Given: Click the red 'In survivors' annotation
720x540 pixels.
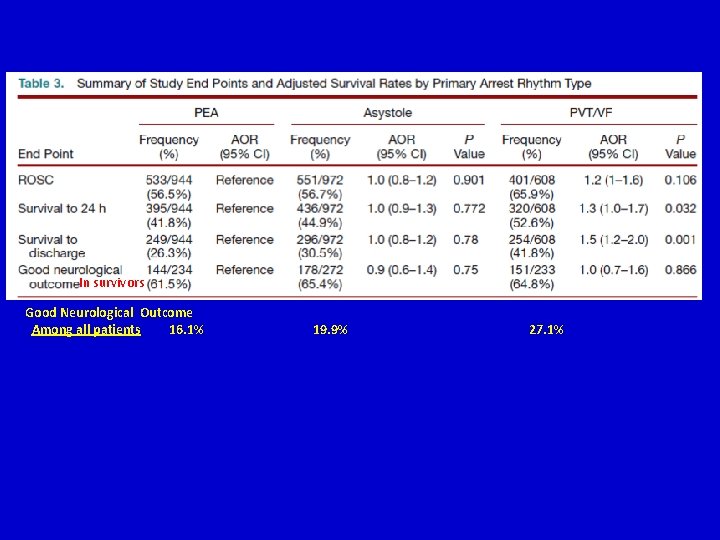Looking at the screenshot, I should click(112, 282).
